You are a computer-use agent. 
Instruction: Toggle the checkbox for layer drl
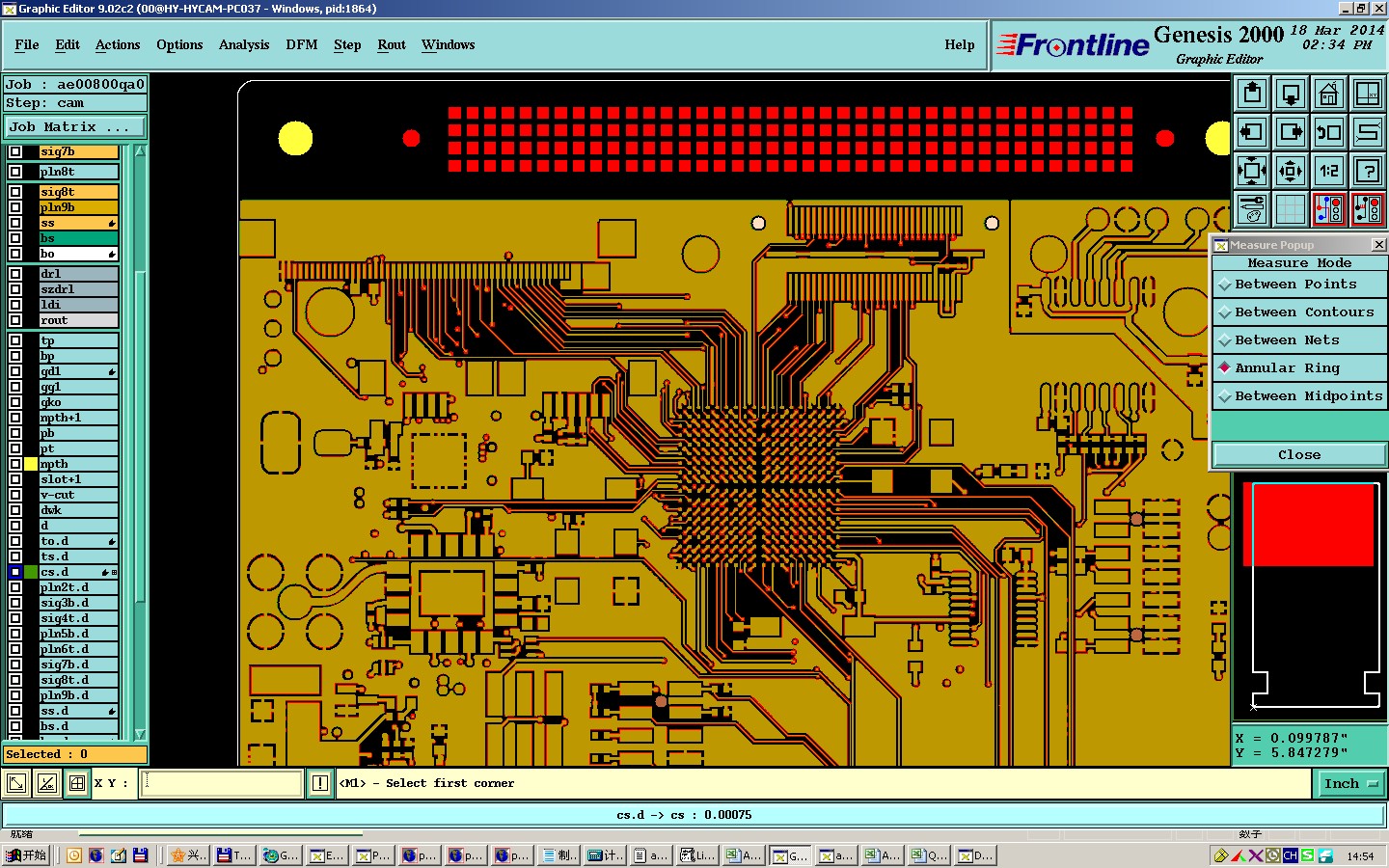pos(15,274)
